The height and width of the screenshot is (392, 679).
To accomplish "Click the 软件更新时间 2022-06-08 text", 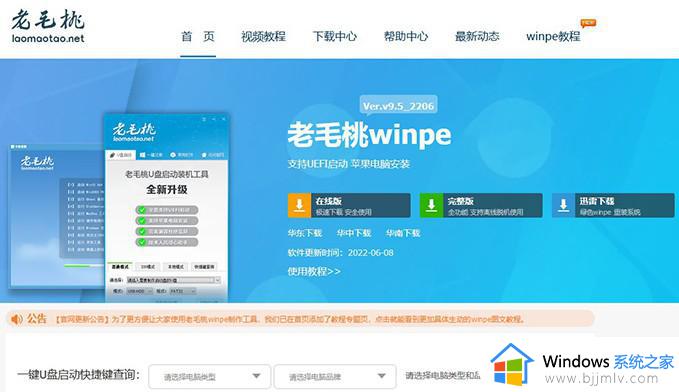I will pos(340,253).
